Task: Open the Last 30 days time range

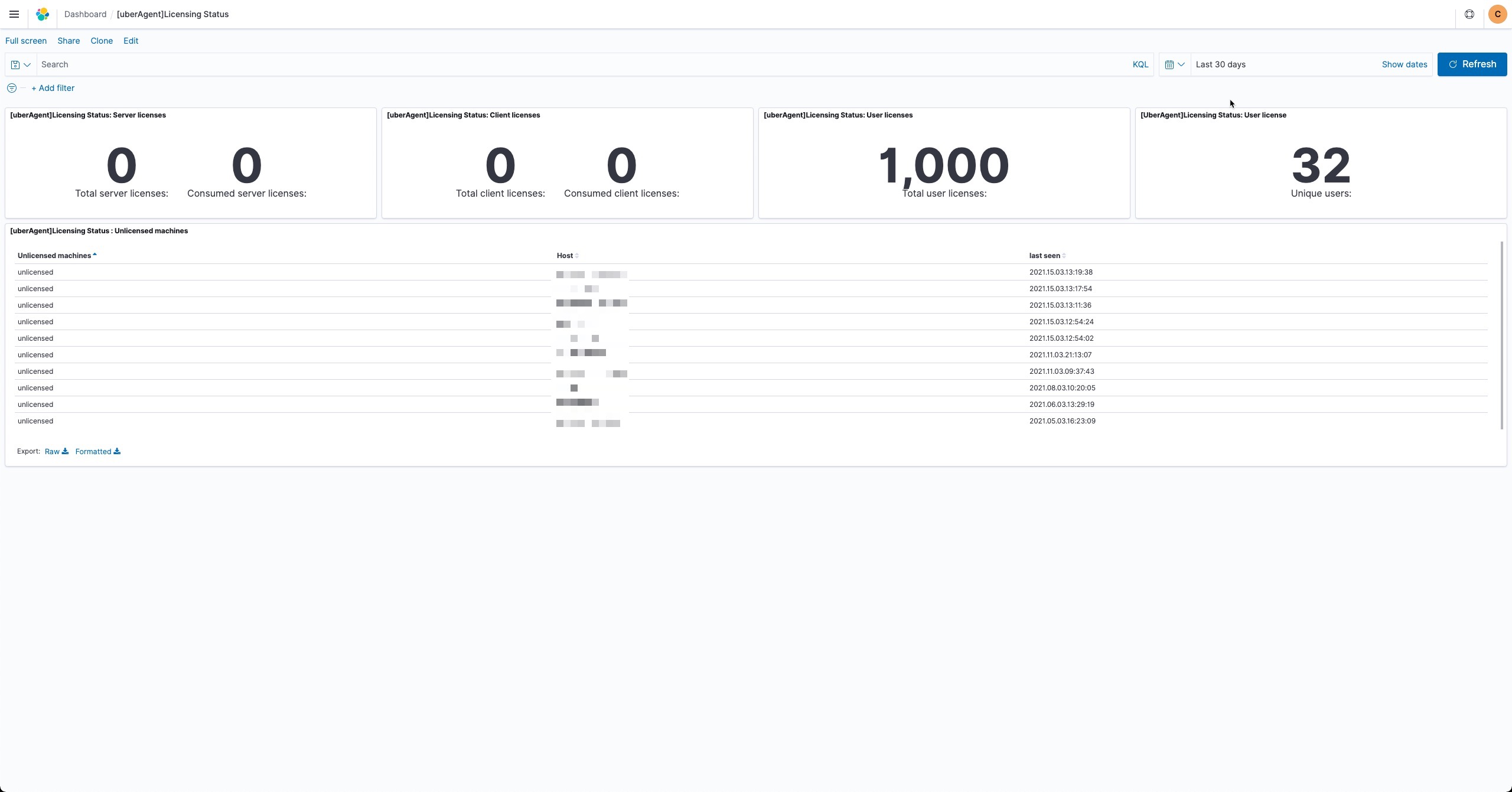Action: pos(1220,64)
